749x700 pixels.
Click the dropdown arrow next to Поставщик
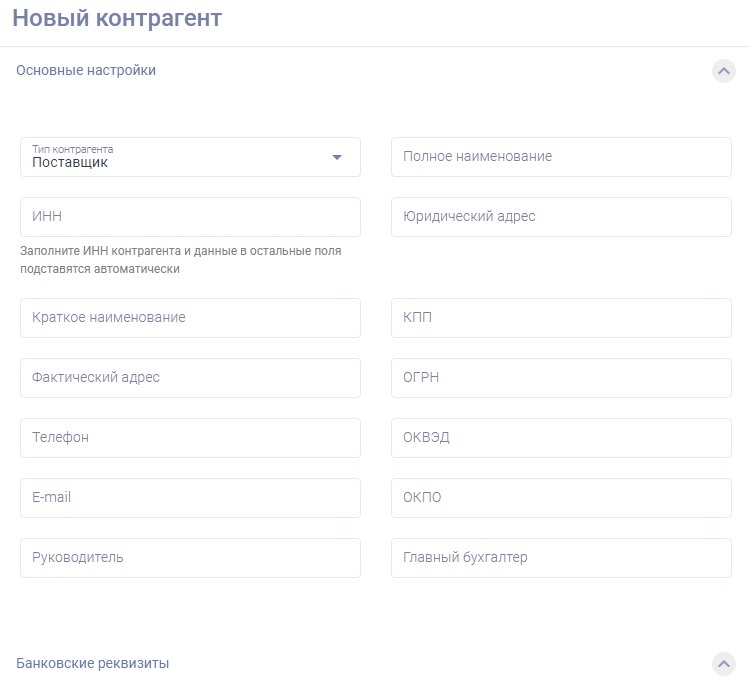(337, 157)
